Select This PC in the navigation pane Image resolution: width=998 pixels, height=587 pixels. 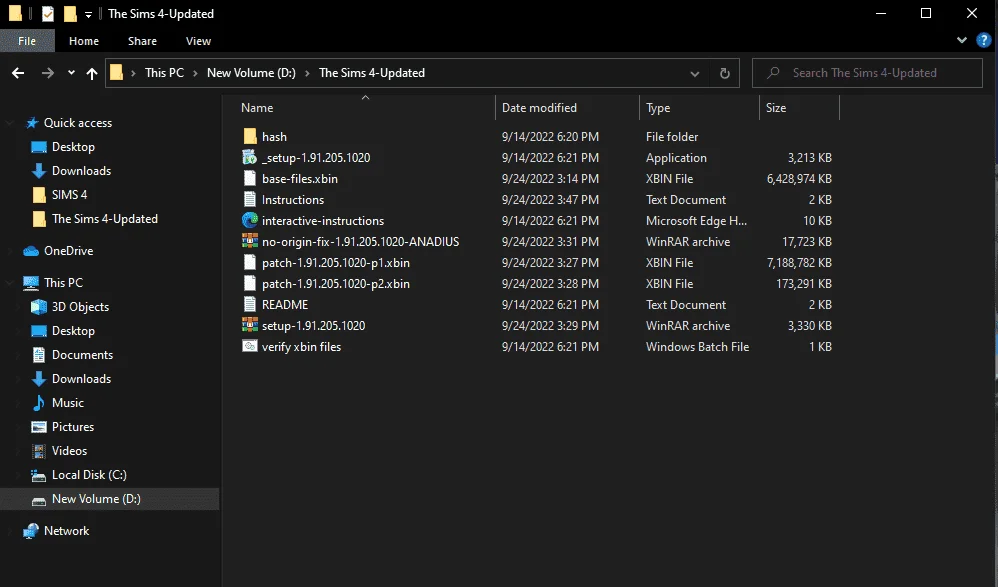[63, 283]
